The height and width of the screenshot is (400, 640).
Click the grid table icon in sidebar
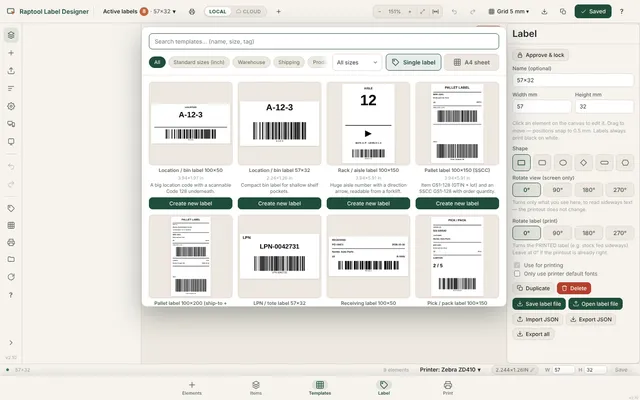pyautogui.click(x=11, y=225)
